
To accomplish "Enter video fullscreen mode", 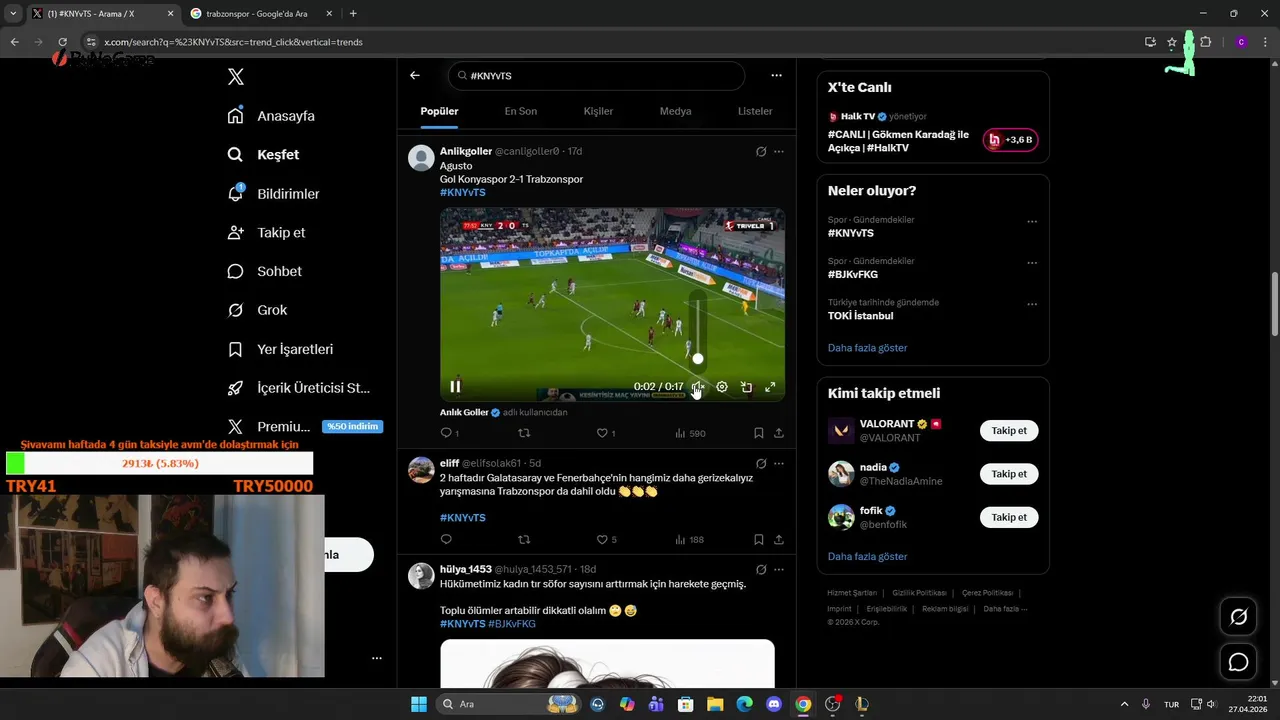I will point(770,387).
